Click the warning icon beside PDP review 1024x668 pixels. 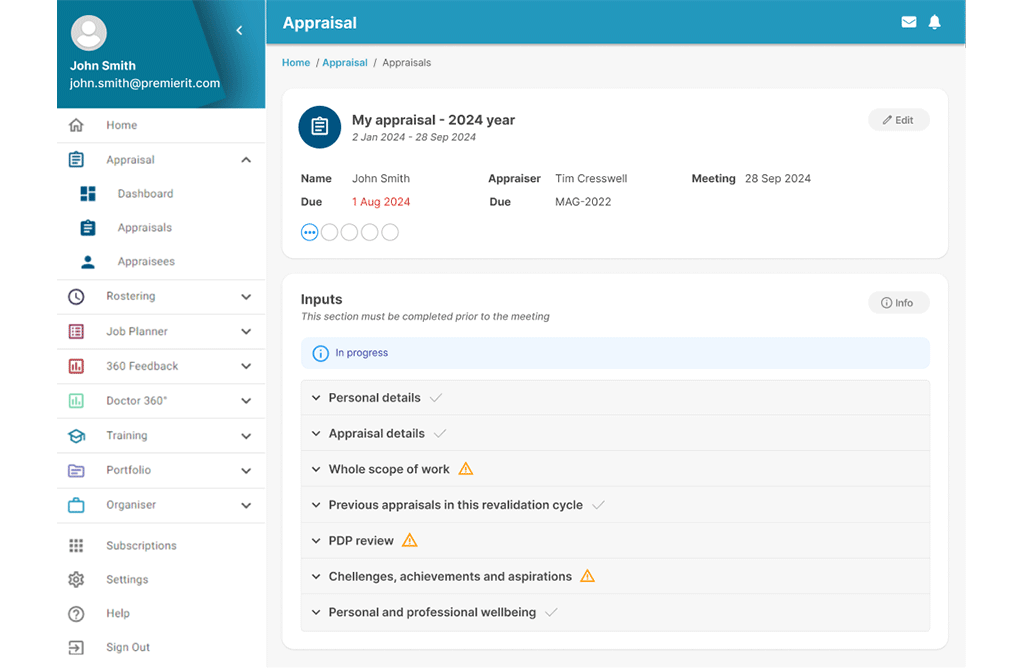click(409, 540)
